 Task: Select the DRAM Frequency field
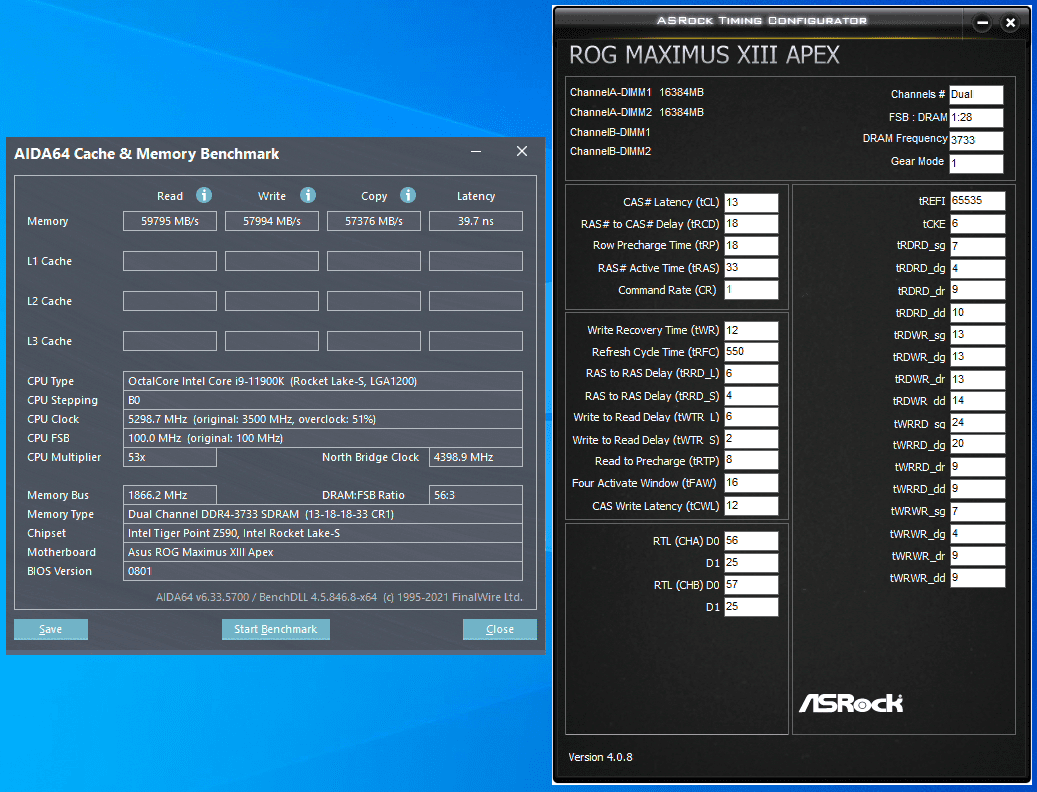976,139
